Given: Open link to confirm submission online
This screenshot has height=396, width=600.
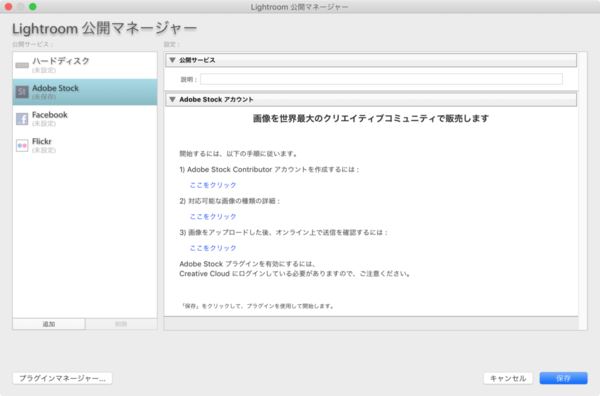Looking at the screenshot, I should click(x=213, y=248).
